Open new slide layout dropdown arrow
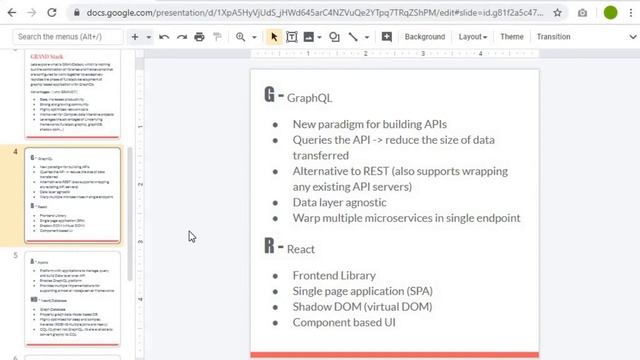 149,37
